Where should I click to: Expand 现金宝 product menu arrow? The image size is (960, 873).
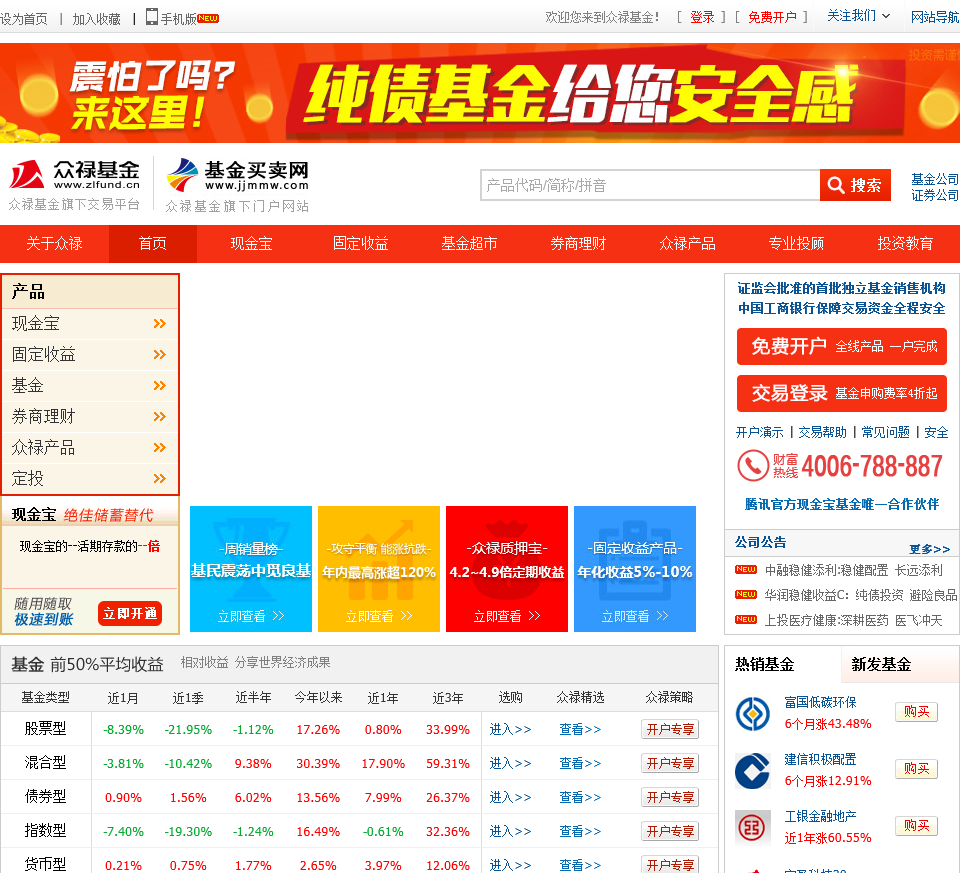[160, 323]
